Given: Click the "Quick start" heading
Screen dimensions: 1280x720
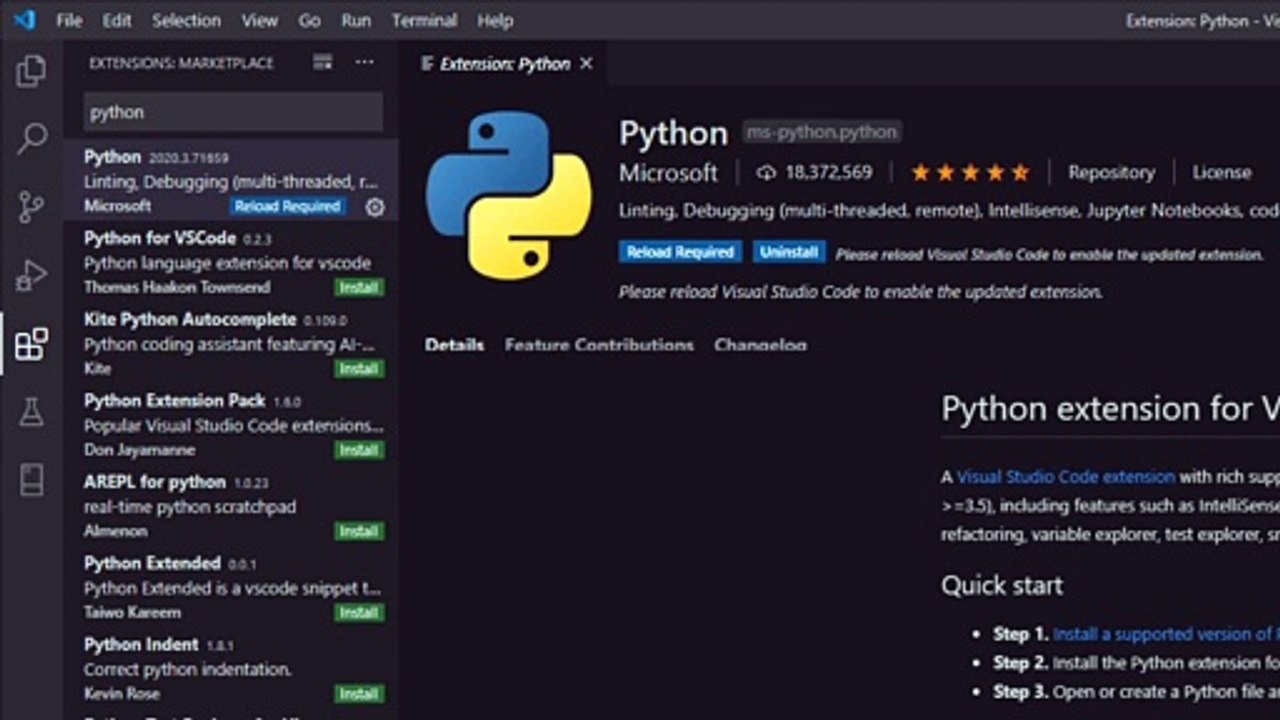Looking at the screenshot, I should coord(1002,585).
